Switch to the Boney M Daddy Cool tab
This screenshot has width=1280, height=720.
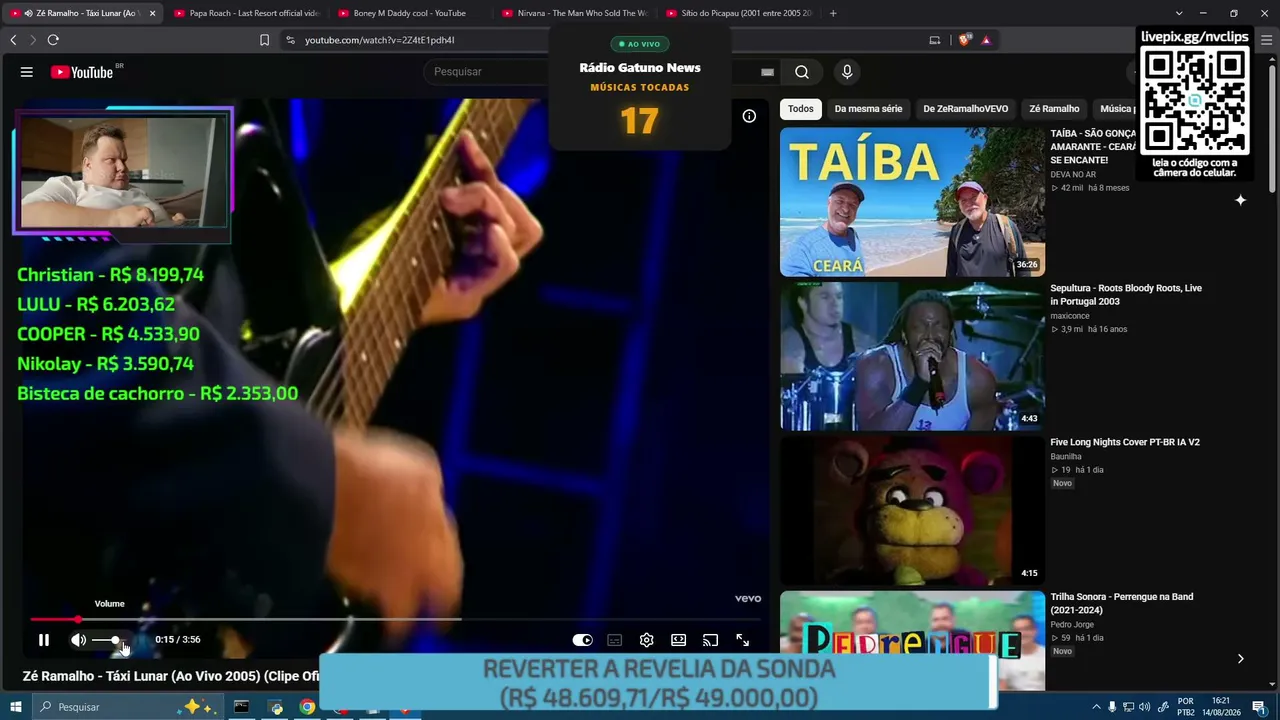click(409, 13)
